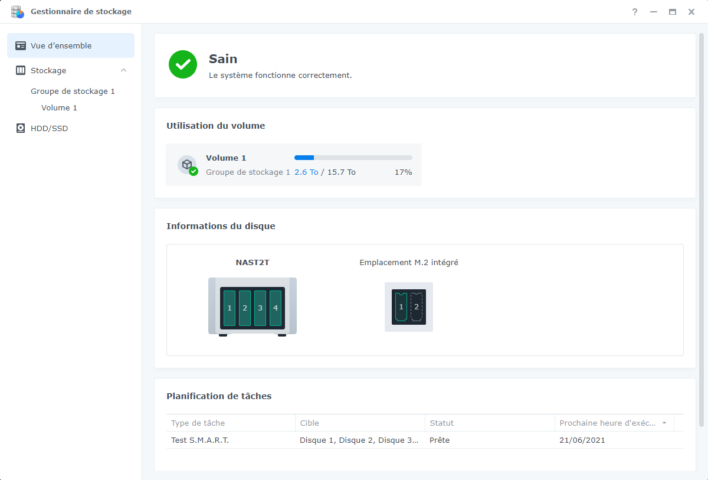Image resolution: width=708 pixels, height=480 pixels.
Task: Open the Prochaine heure d'exécution column dropdown
Action: coord(666,423)
